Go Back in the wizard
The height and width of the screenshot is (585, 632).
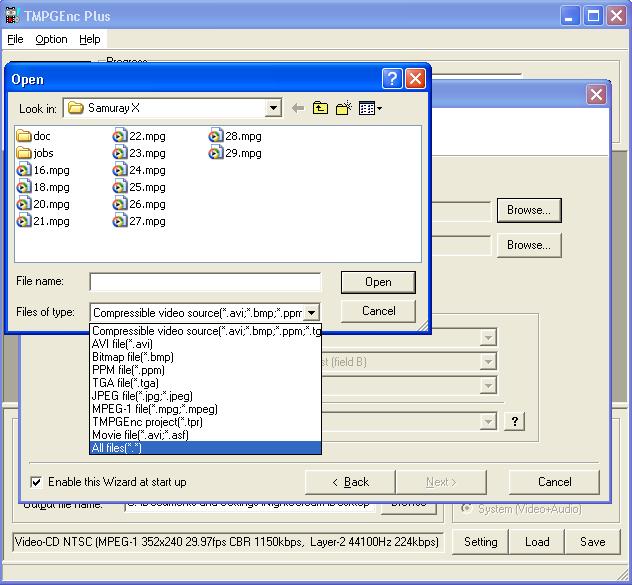350,482
